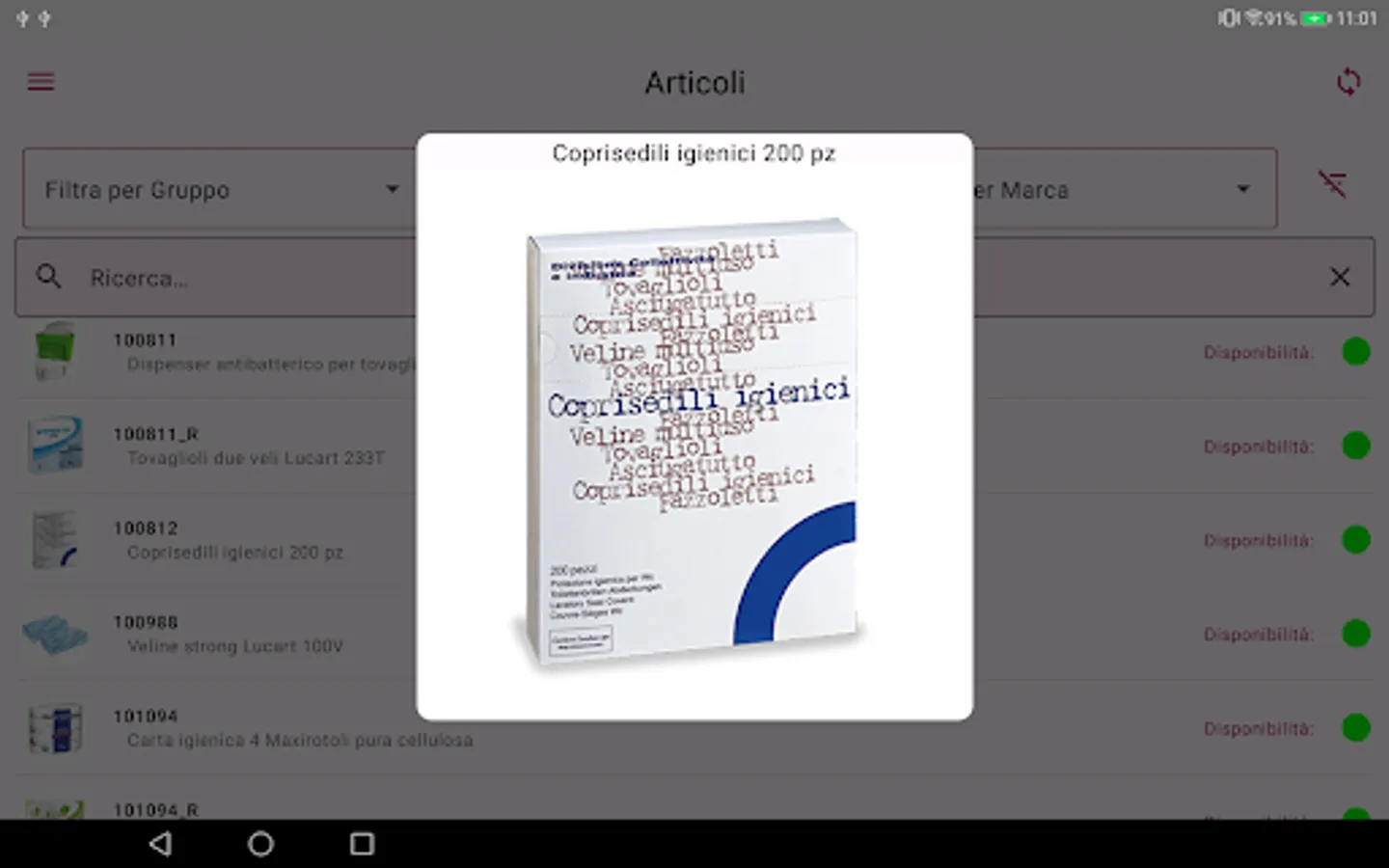Clear filters with the crossed filter icon
Viewport: 1389px width, 868px height.
(1333, 184)
